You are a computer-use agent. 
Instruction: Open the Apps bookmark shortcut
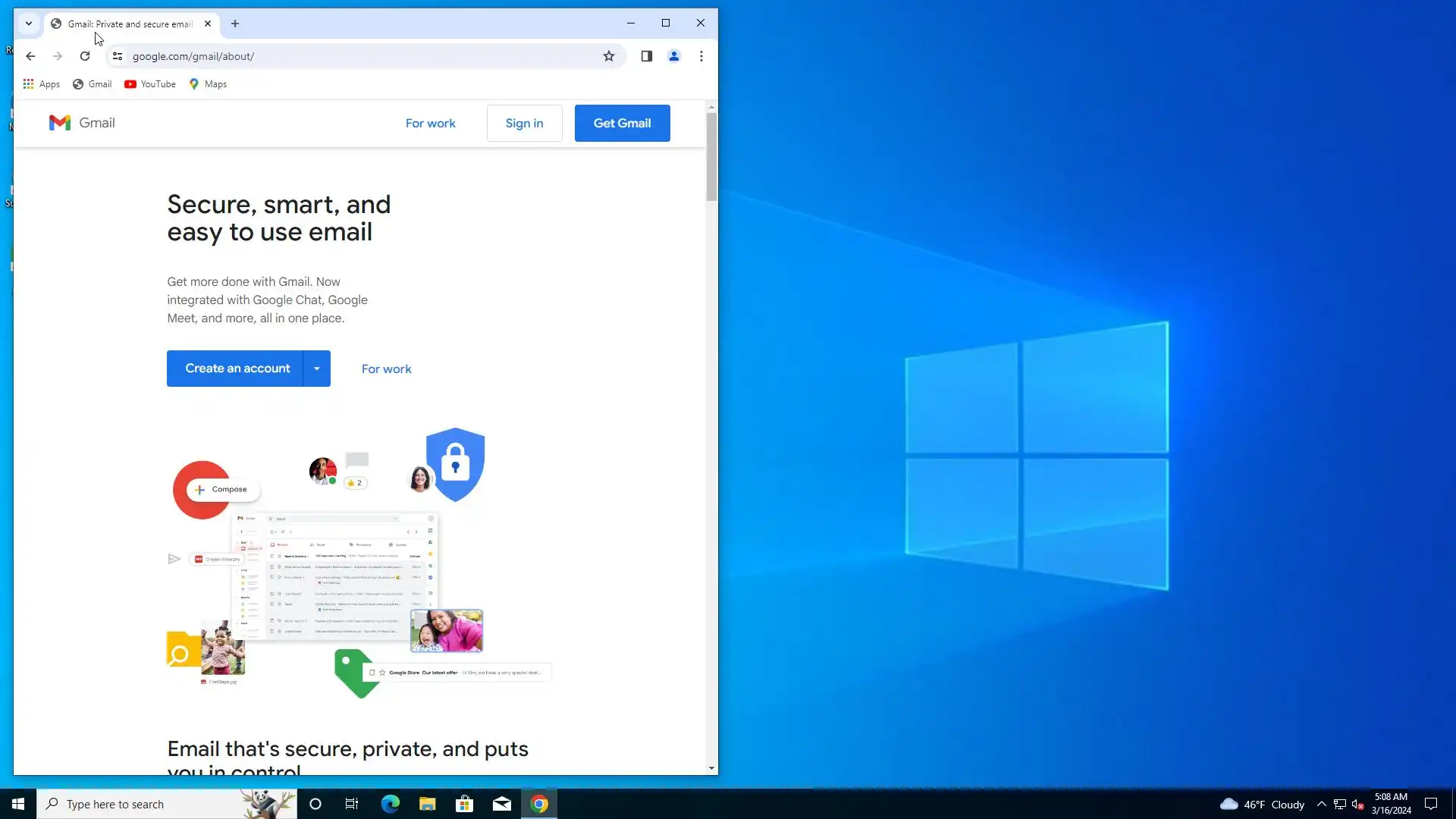pos(41,84)
